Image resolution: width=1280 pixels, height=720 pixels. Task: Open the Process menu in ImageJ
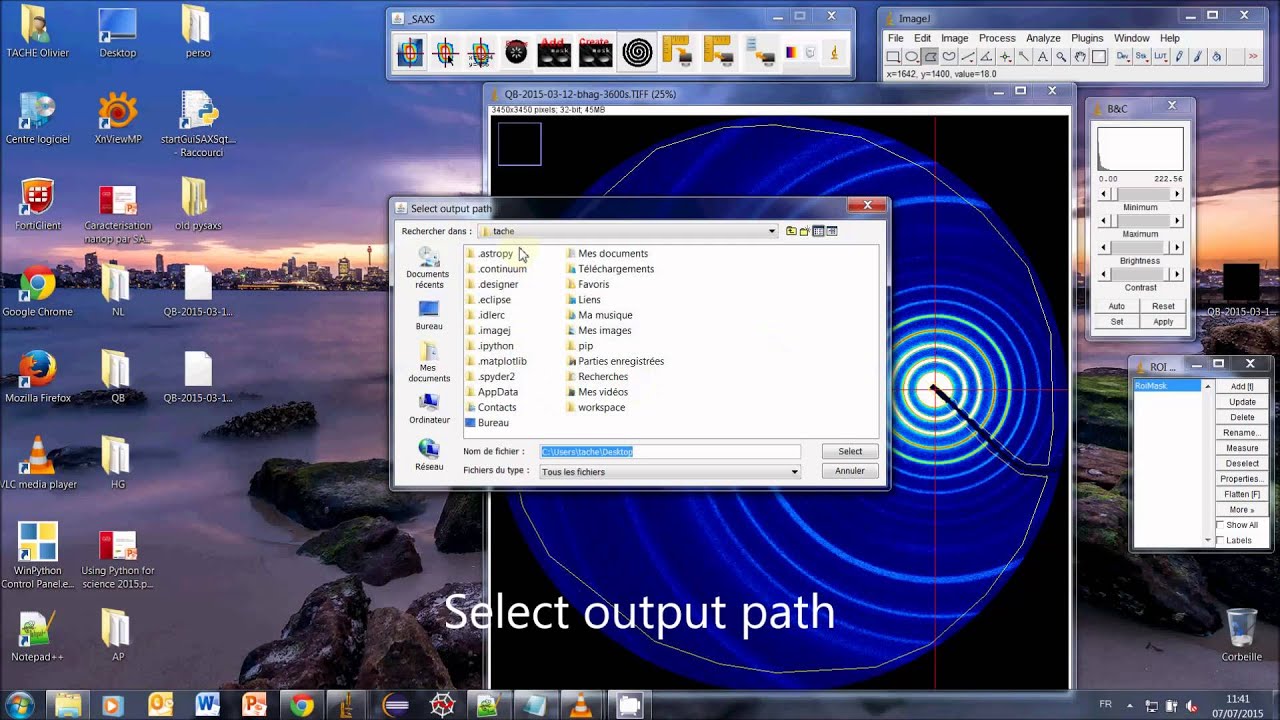(x=997, y=38)
